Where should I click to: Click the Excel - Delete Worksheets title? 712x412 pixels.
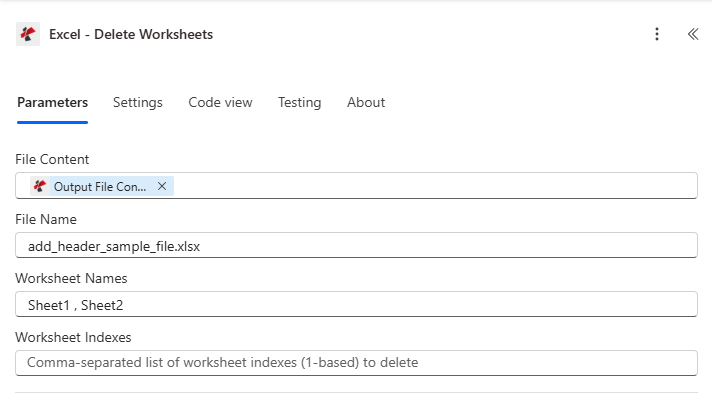(131, 35)
